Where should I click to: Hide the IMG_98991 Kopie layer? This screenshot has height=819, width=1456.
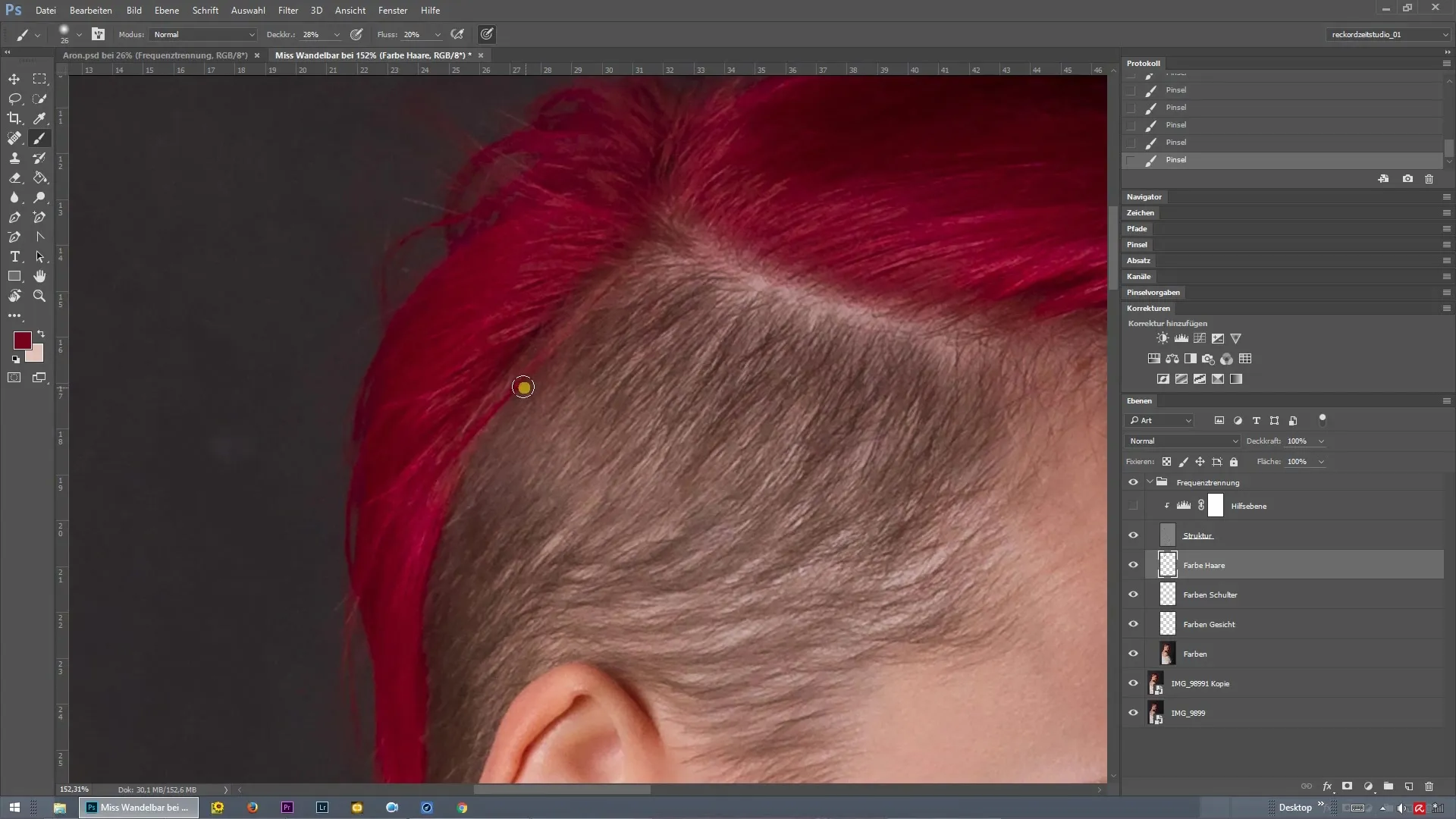coord(1133,683)
